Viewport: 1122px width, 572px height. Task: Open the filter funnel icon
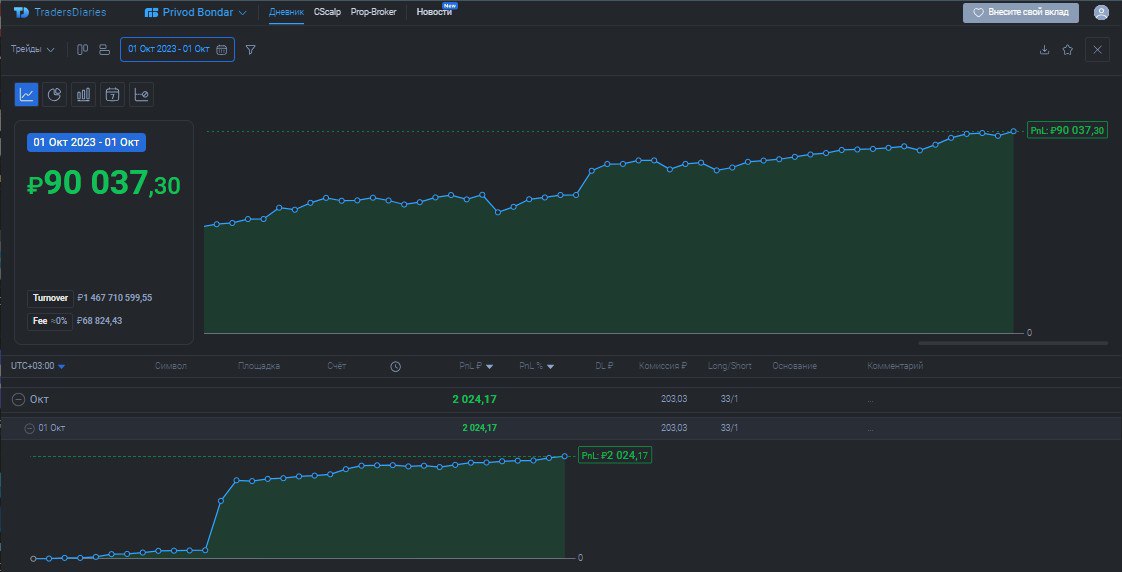(250, 49)
